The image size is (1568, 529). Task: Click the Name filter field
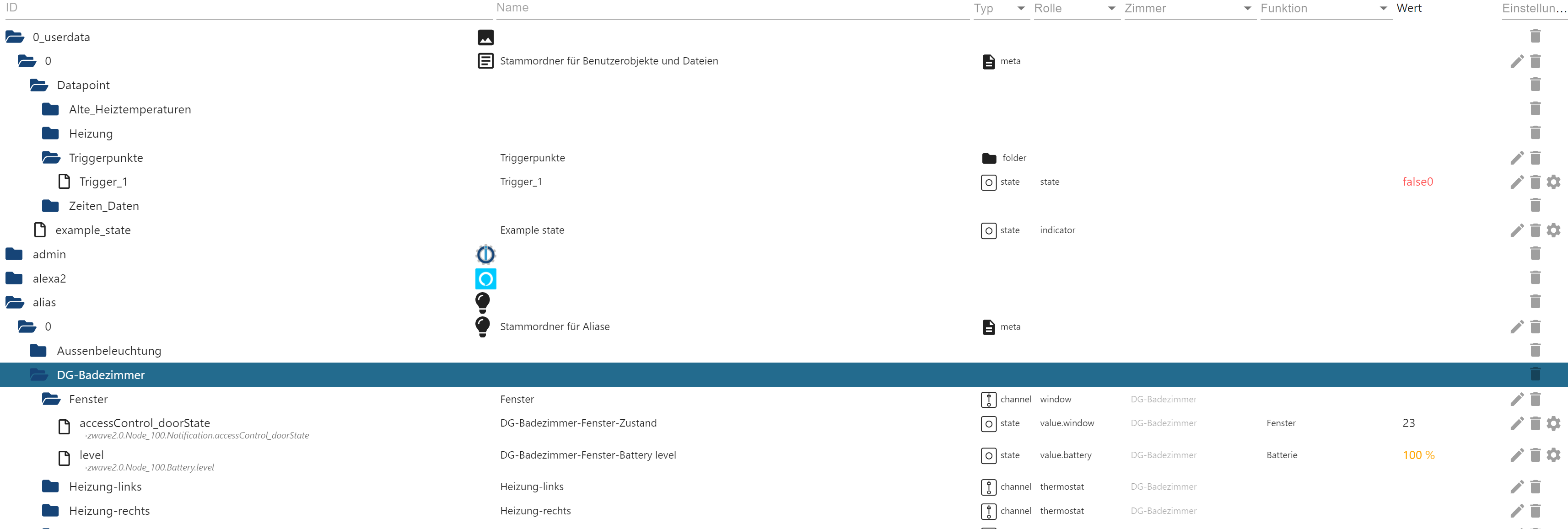tap(730, 9)
